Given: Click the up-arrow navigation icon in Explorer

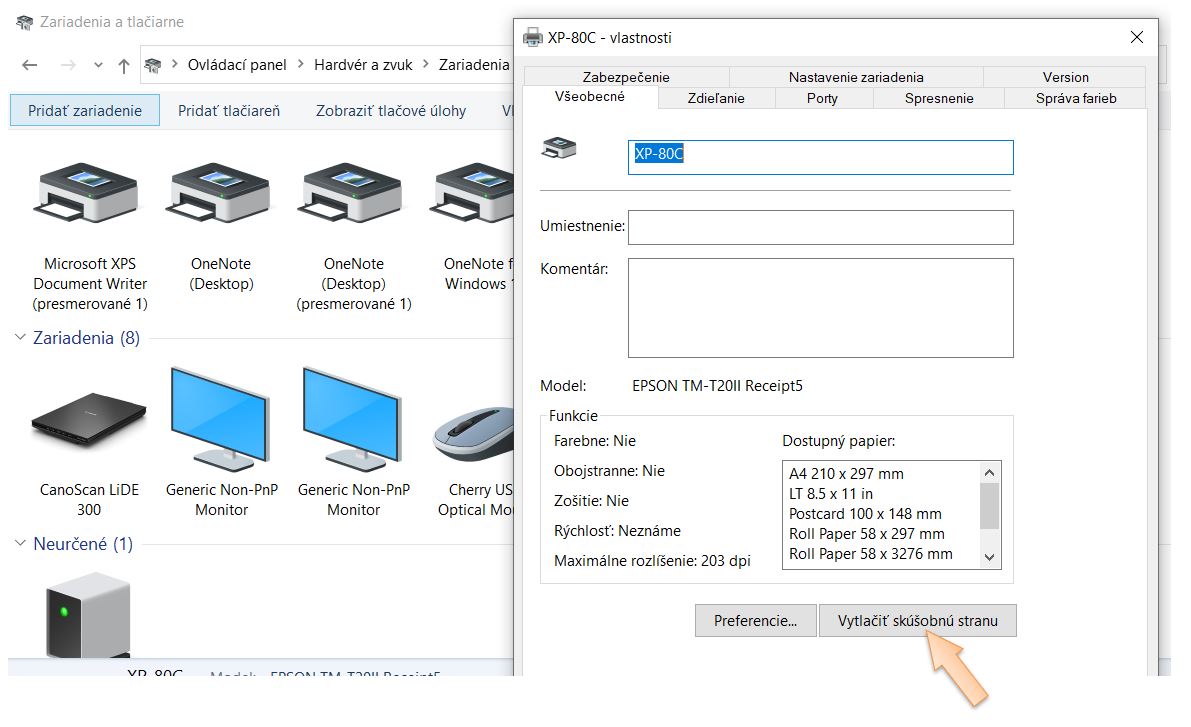Looking at the screenshot, I should 124,65.
